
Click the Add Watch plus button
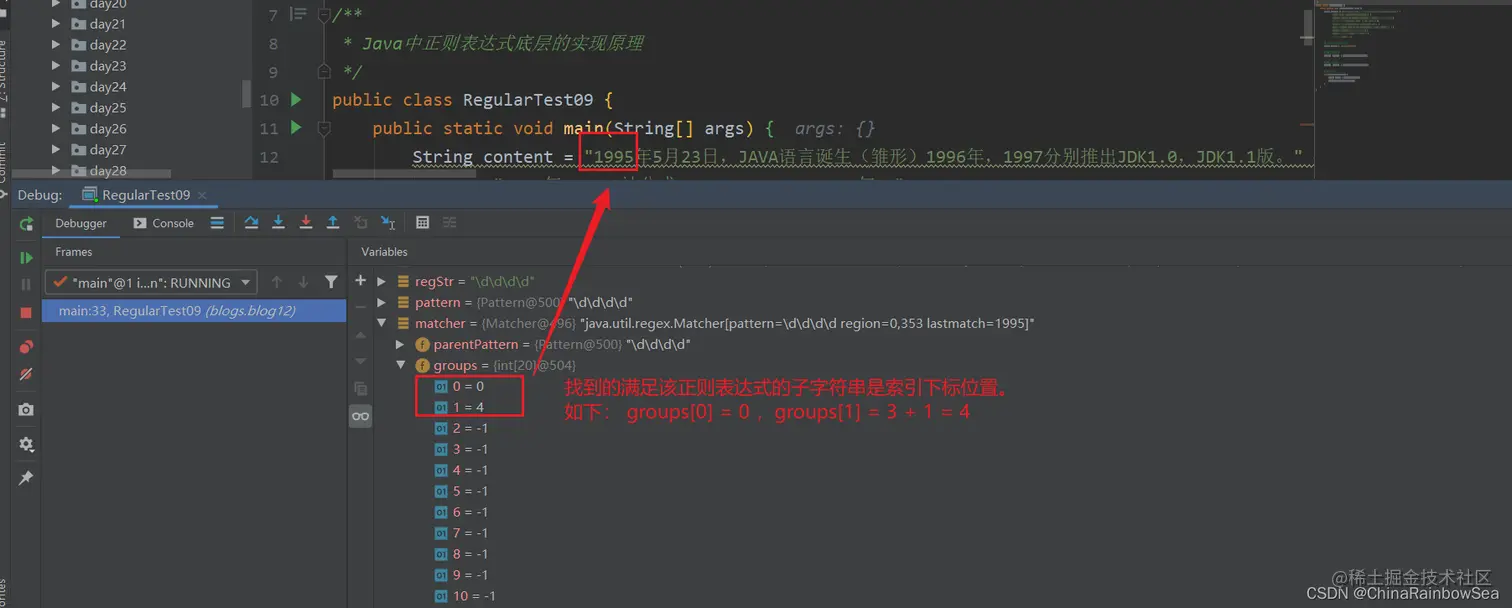[360, 281]
